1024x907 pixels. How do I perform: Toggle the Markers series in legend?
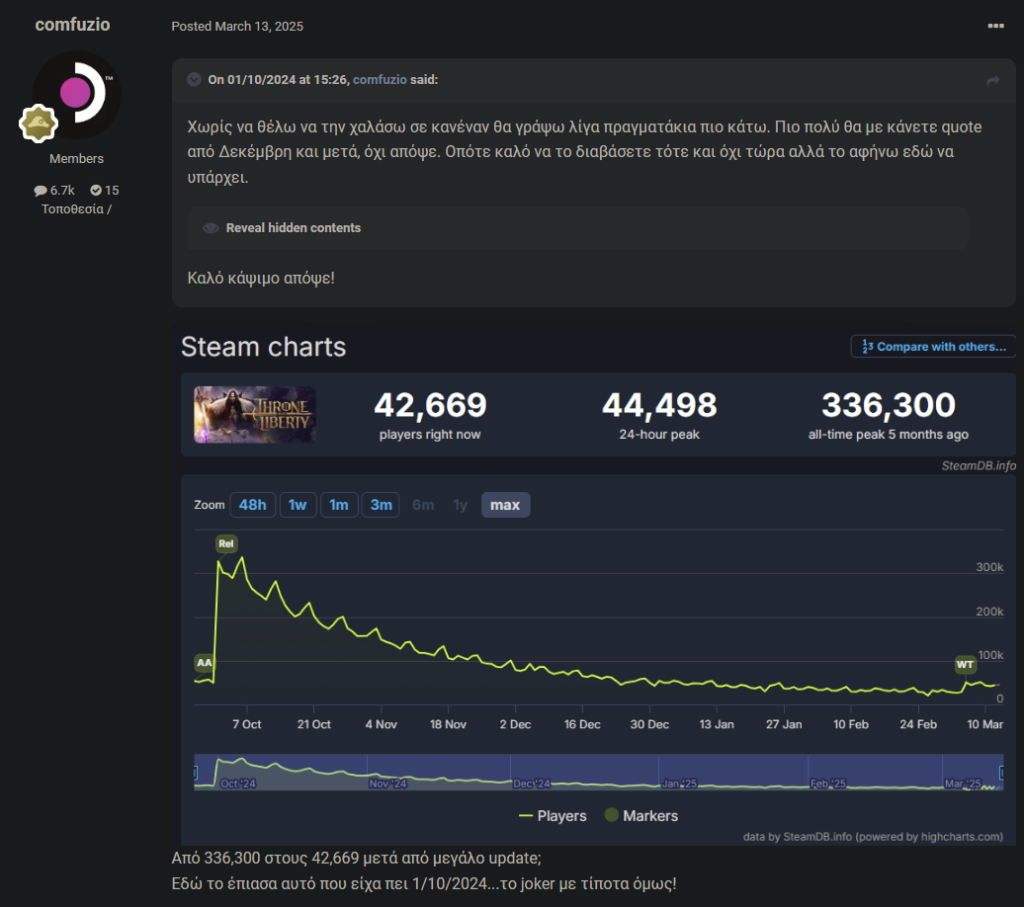[x=641, y=816]
